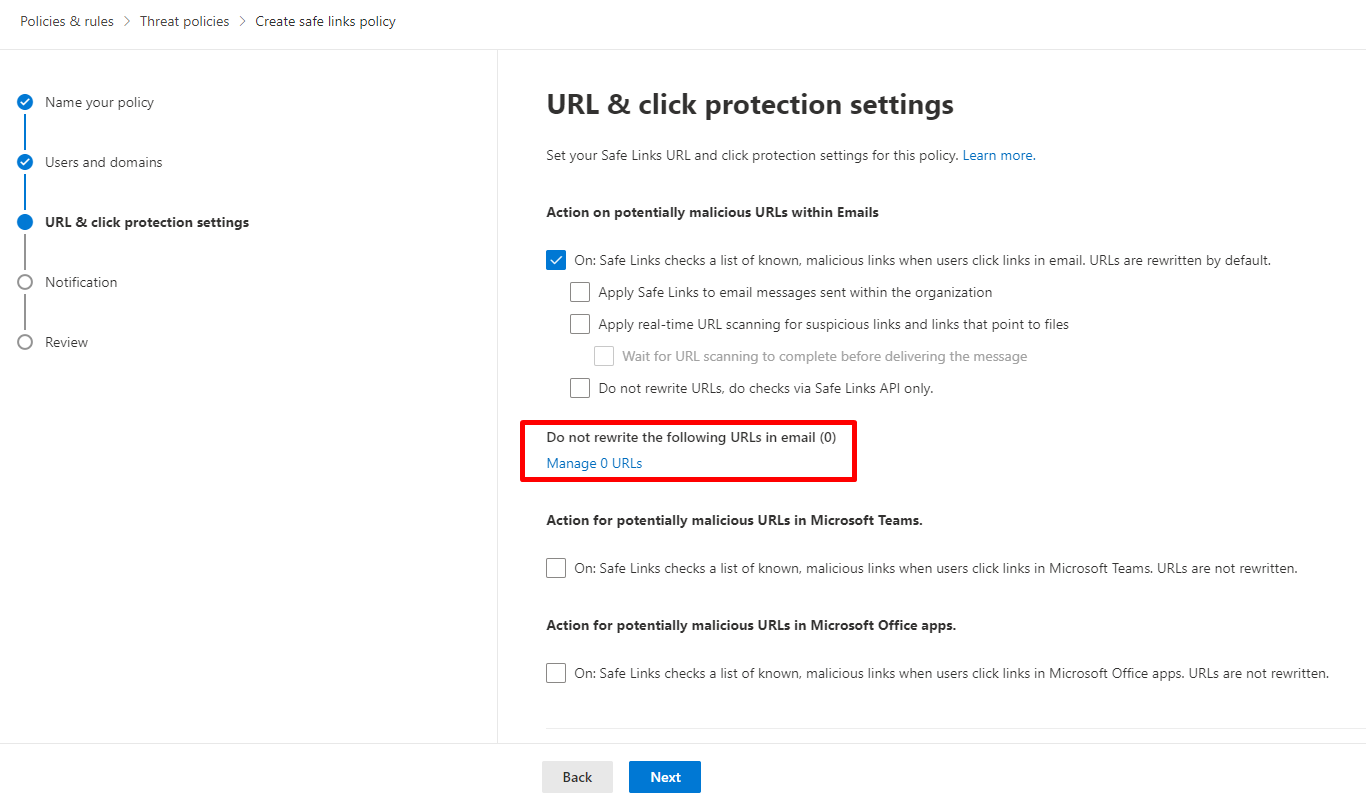
Task: Click the chevron after Threat policies breadcrumb
Action: [x=242, y=21]
